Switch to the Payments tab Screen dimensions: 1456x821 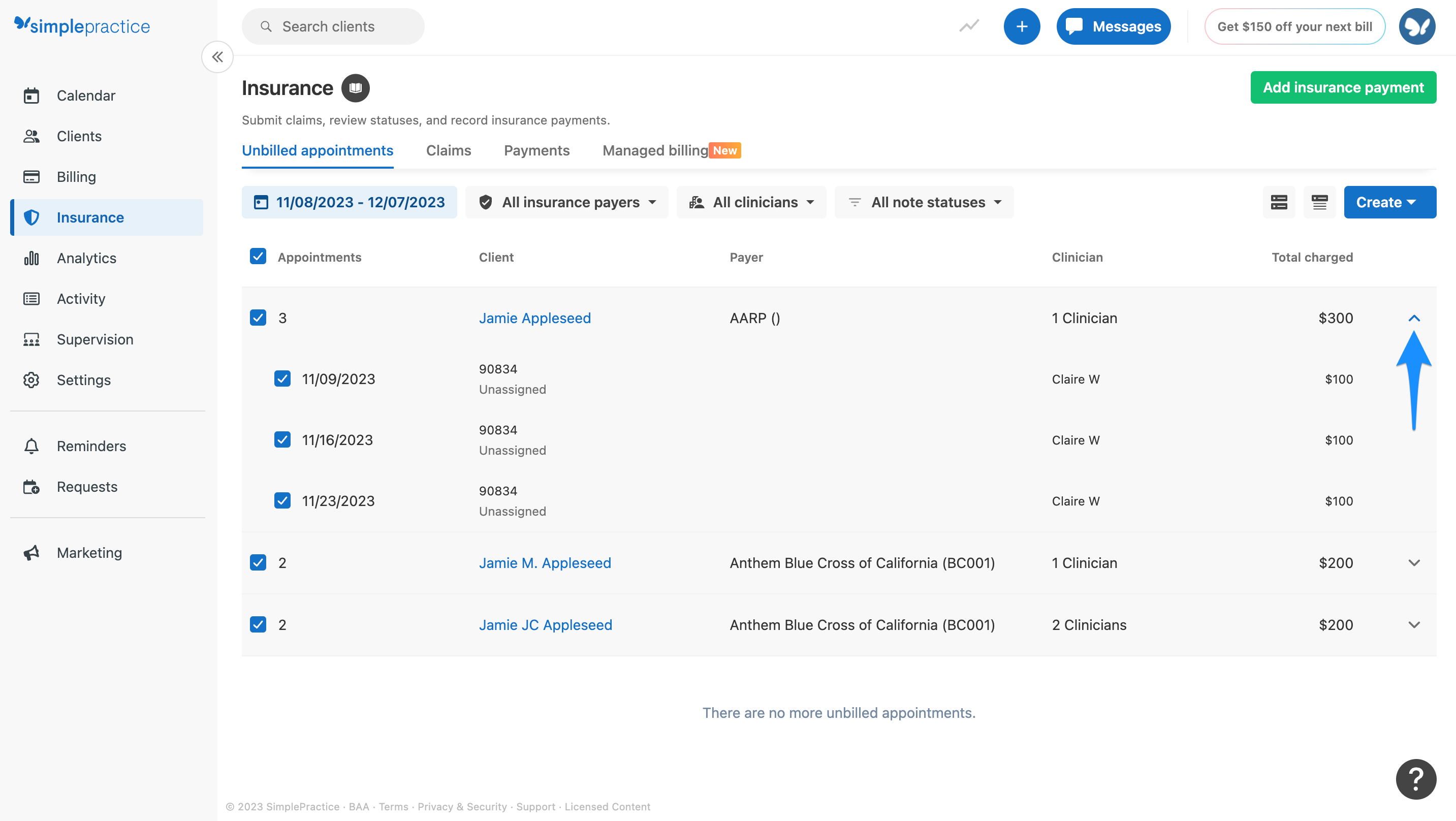(537, 150)
